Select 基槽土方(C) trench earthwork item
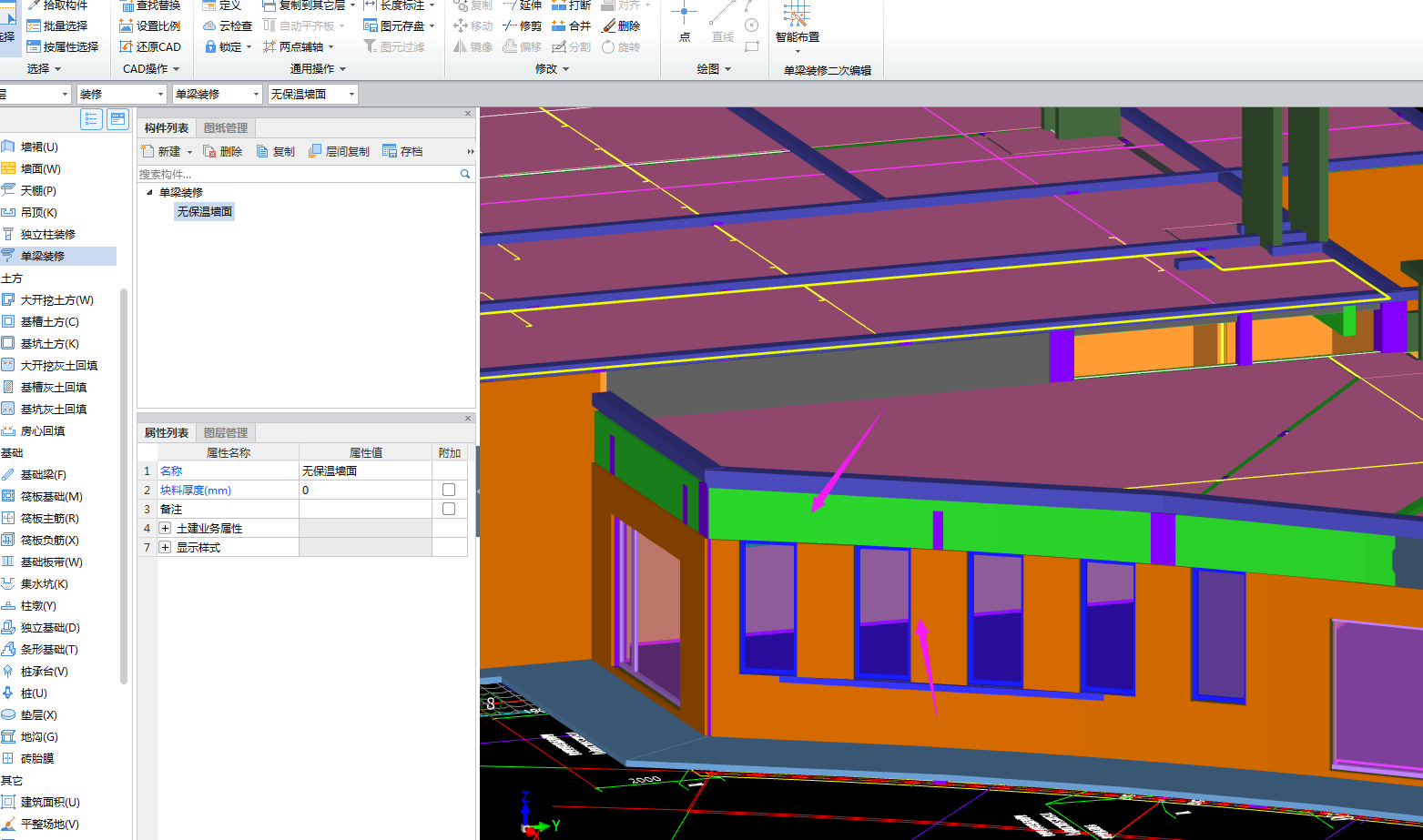The height and width of the screenshot is (840, 1423). pos(42,321)
